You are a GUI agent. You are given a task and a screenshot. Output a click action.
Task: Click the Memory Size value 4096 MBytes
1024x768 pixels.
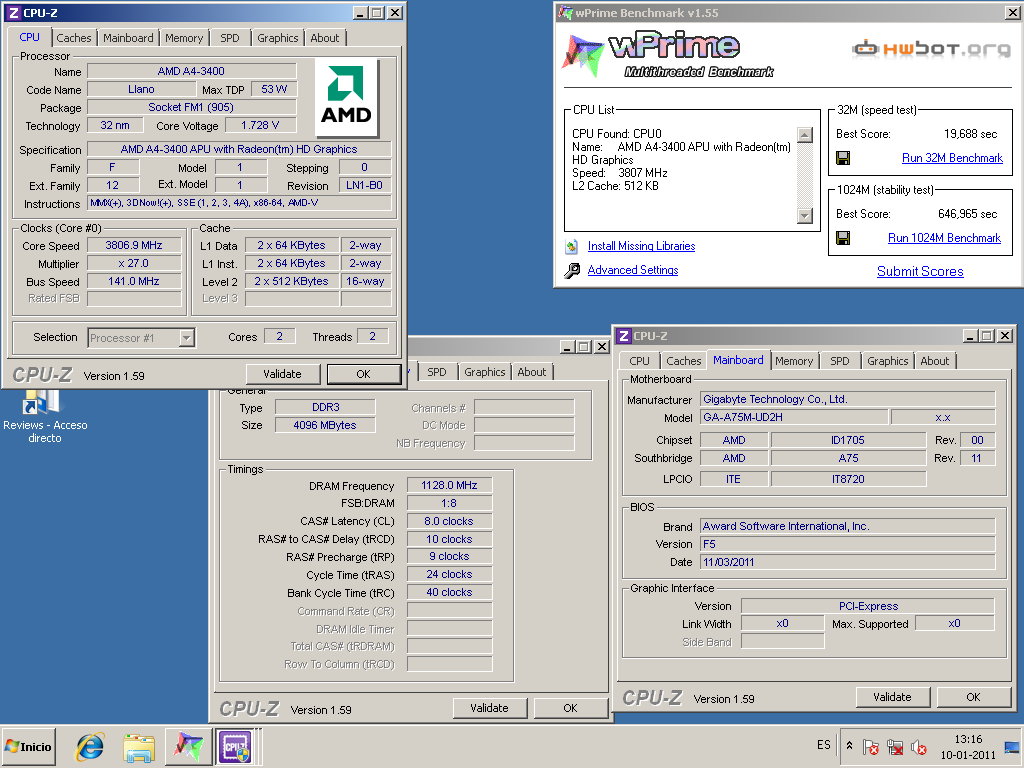tap(325, 425)
